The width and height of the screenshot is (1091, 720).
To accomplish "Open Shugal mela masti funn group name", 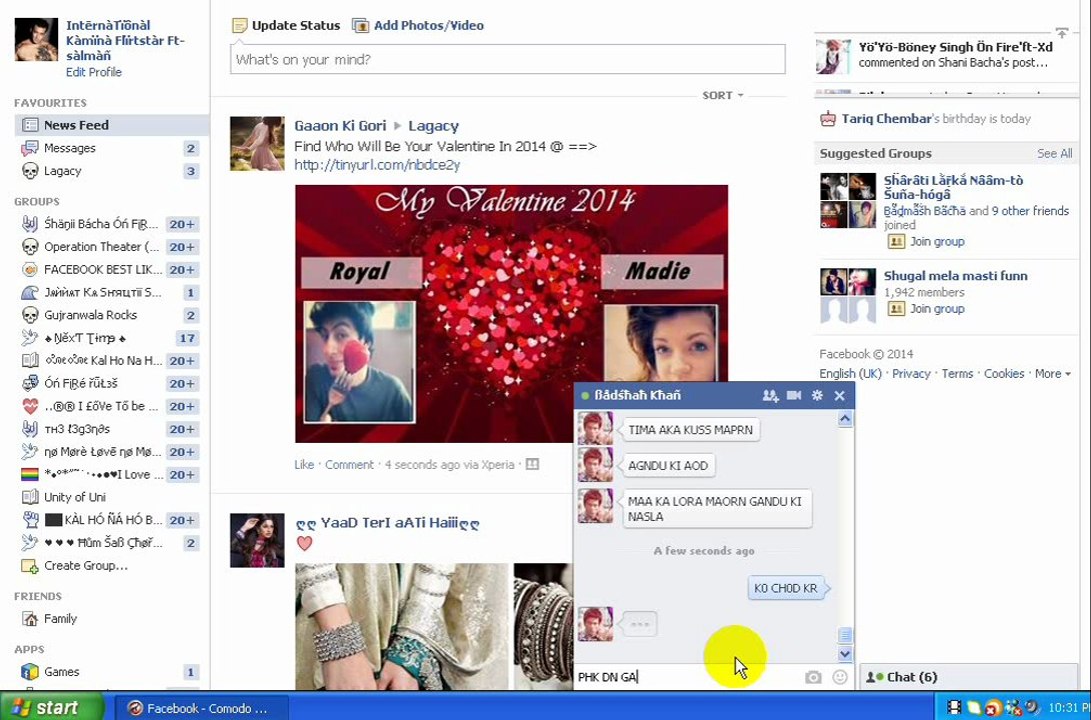I will point(955,276).
